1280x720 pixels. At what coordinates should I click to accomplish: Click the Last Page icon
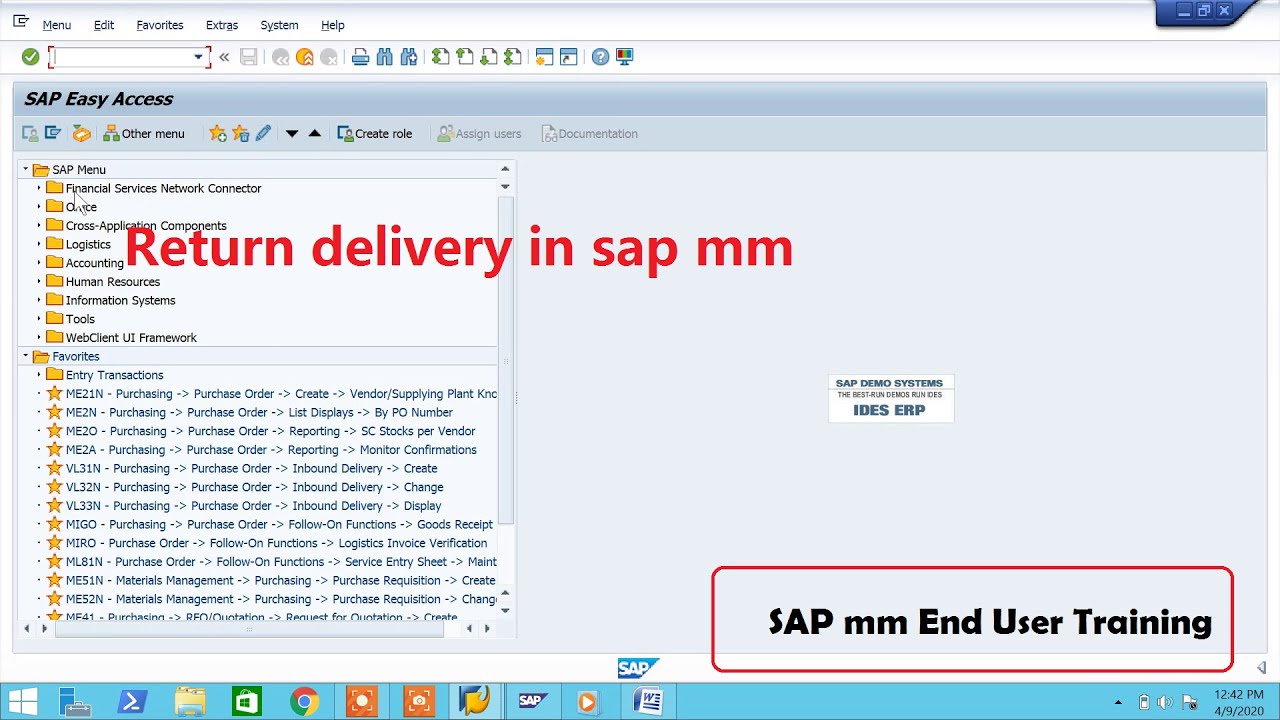point(513,57)
